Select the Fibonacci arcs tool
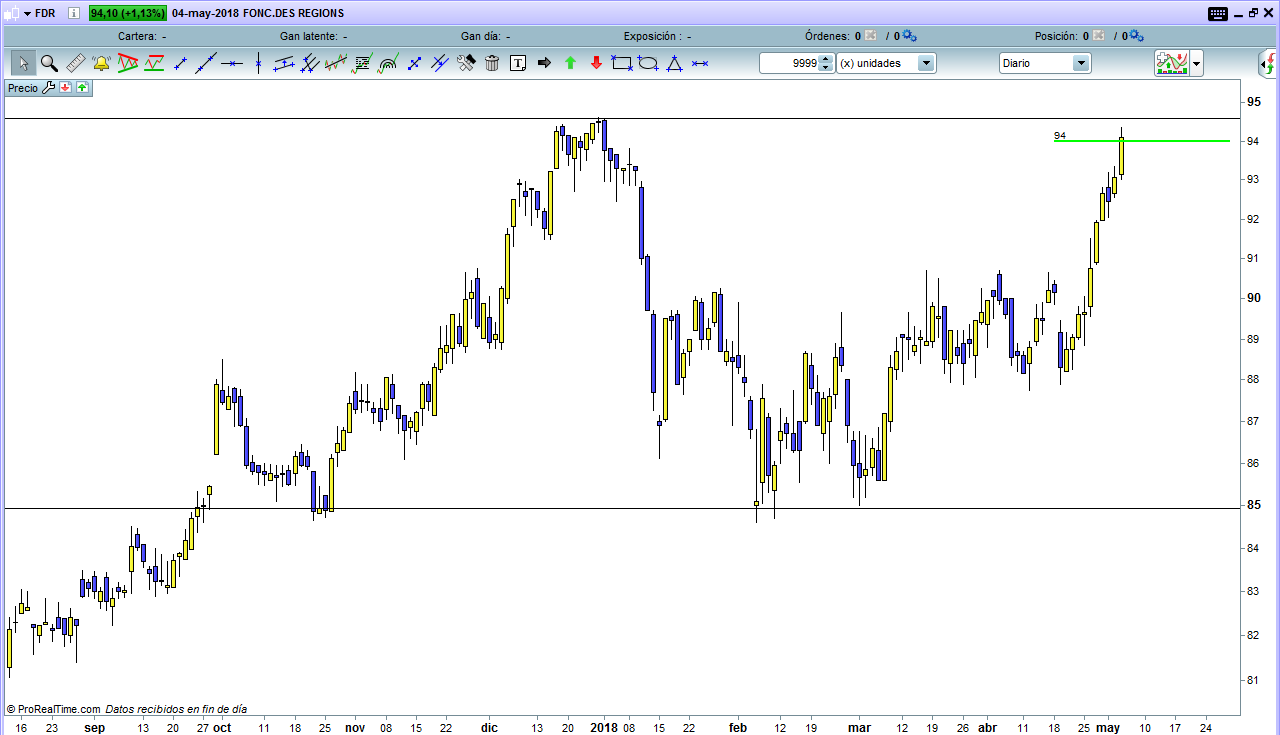 coord(386,62)
